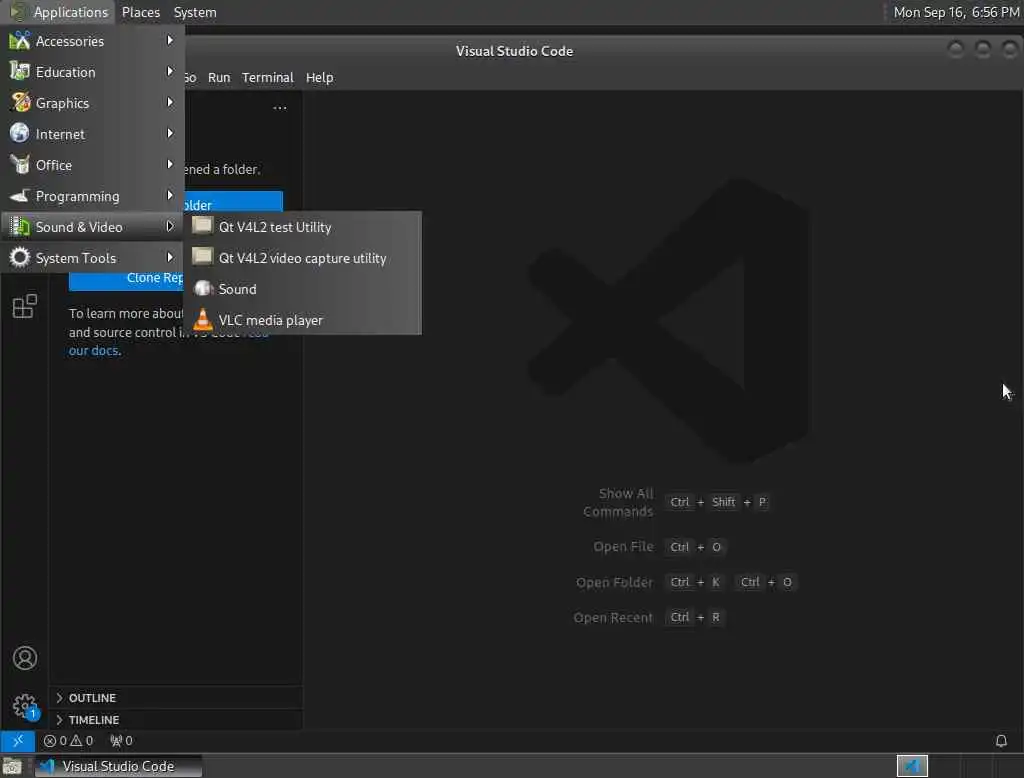Screen dimensions: 1024x778
Task: Expand the Programming submenu
Action: pos(92,196)
